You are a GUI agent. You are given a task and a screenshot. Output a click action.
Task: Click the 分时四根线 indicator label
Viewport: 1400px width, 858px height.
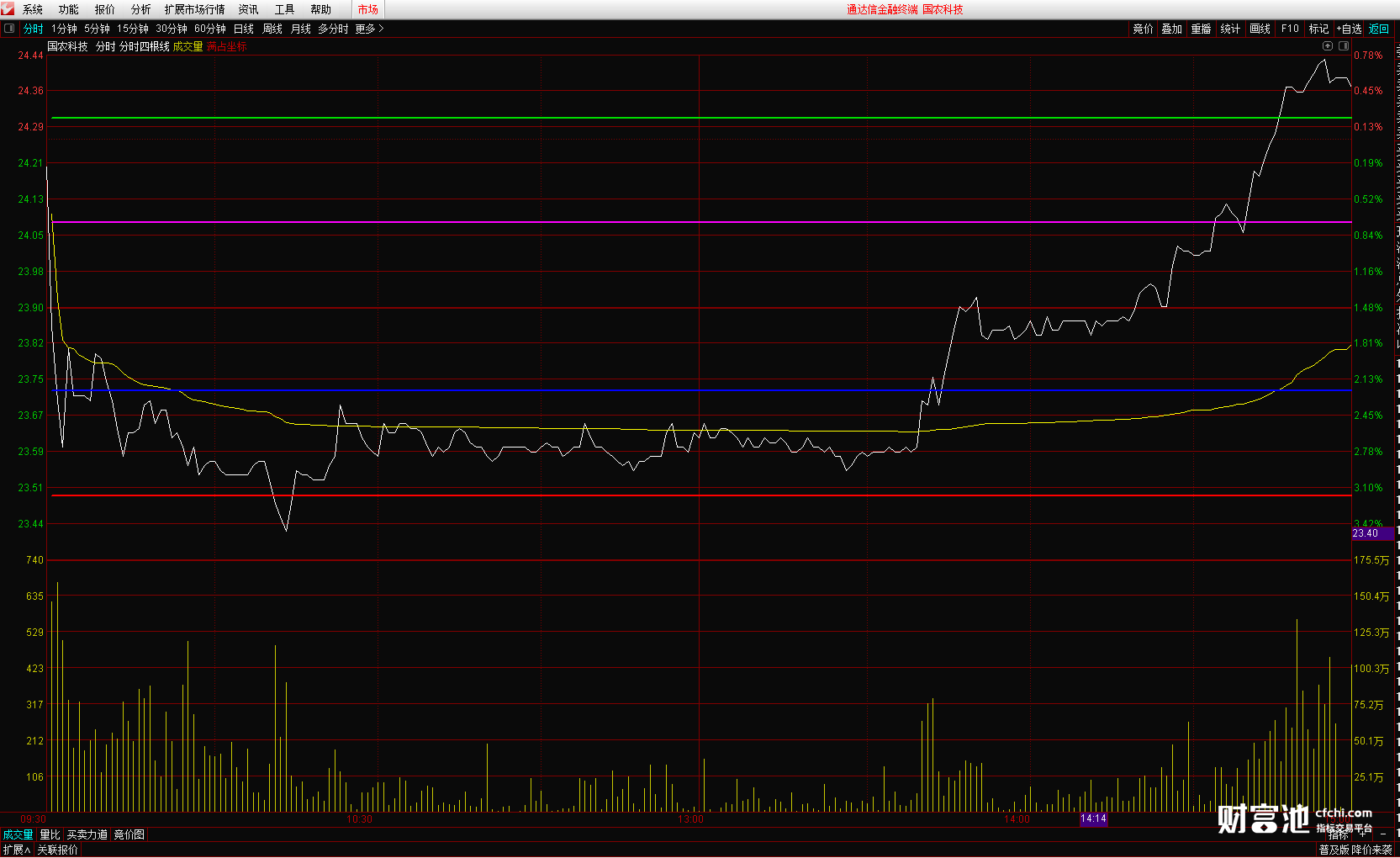point(145,46)
